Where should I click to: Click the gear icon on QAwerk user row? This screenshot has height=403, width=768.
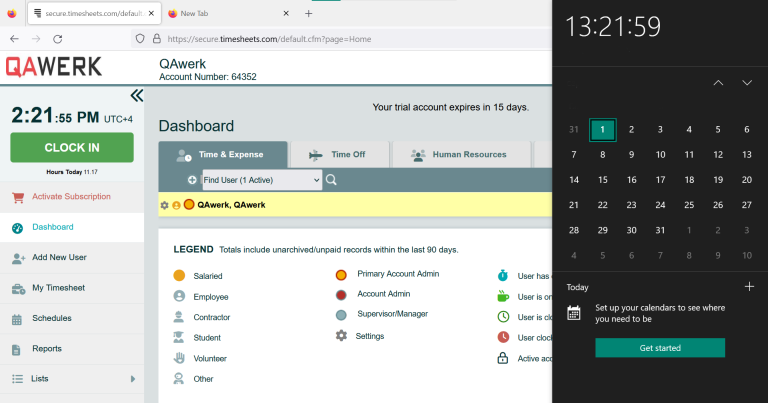164,205
